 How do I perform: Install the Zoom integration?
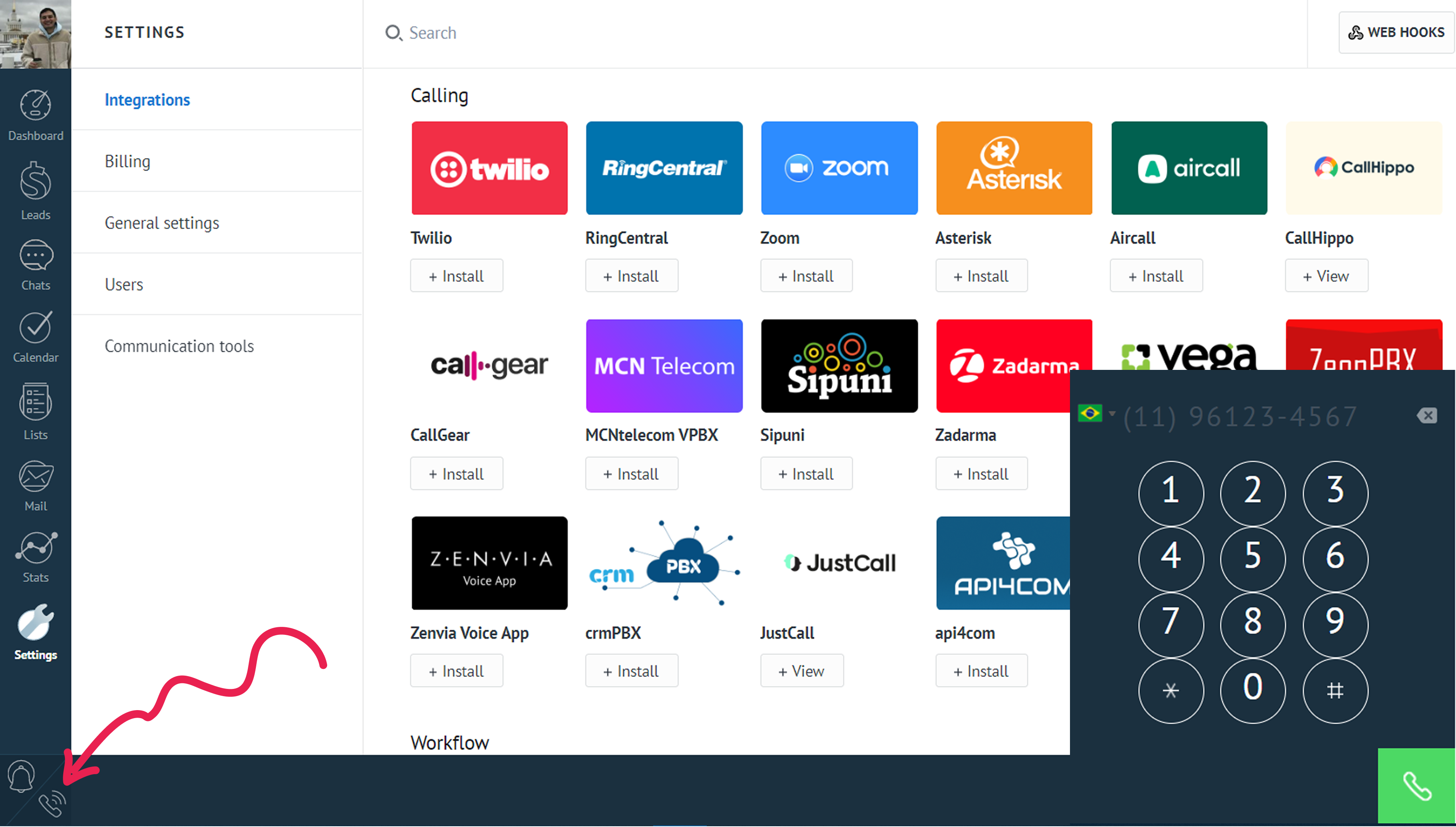pos(806,276)
